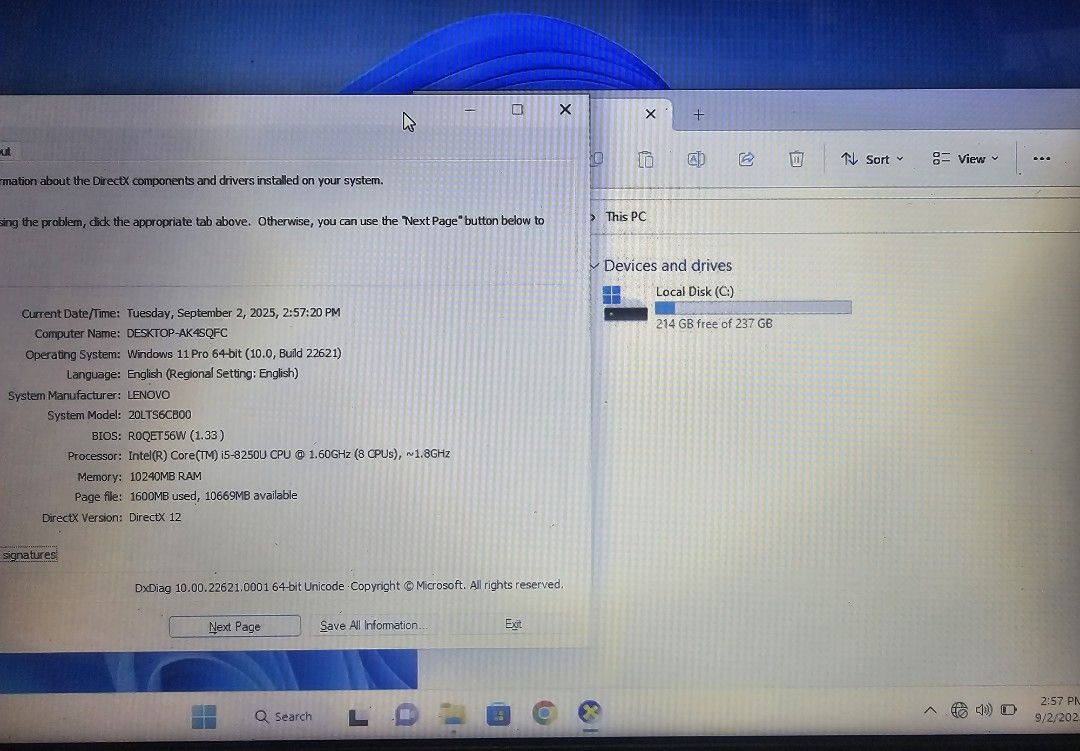1080x751 pixels.
Task: Select the Local Disk (C:) drive
Action: pyautogui.click(x=727, y=307)
